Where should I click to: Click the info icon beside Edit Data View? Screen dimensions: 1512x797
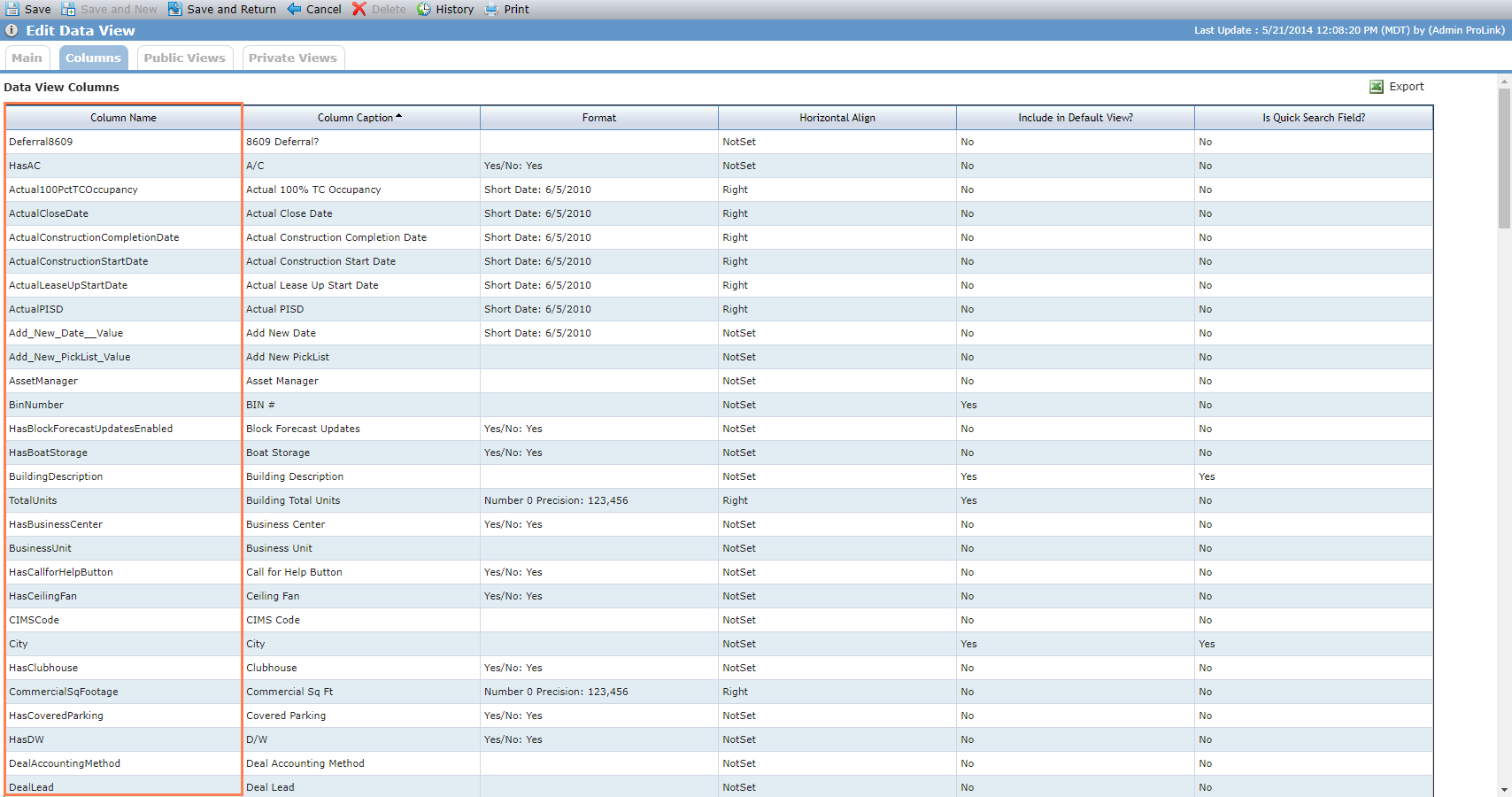(12, 30)
